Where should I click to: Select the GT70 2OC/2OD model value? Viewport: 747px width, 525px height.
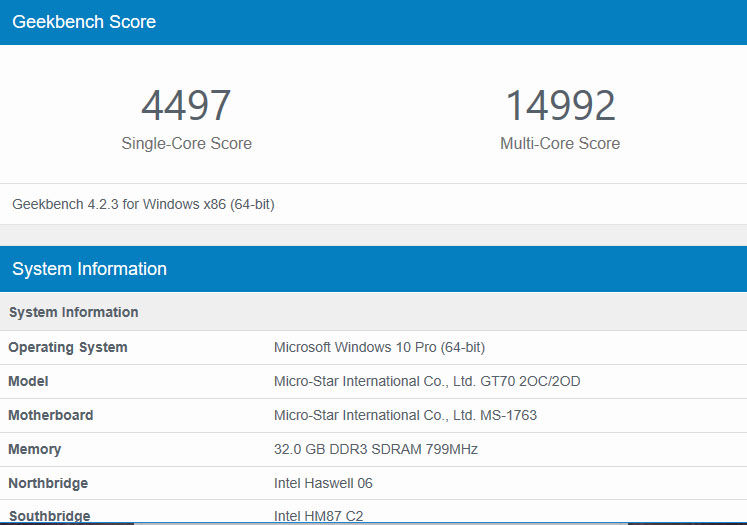(x=427, y=382)
